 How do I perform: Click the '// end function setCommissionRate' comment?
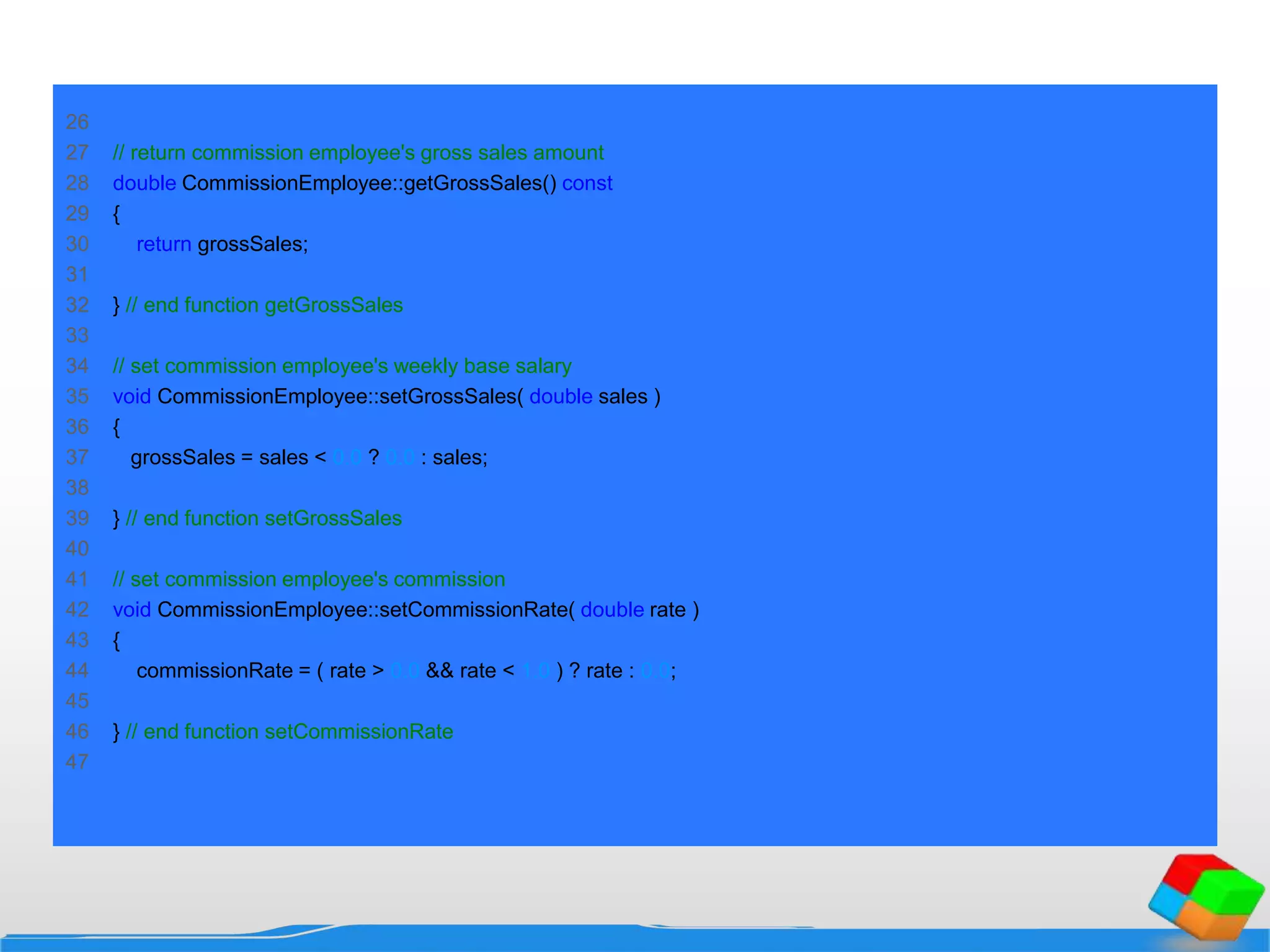[x=289, y=731]
